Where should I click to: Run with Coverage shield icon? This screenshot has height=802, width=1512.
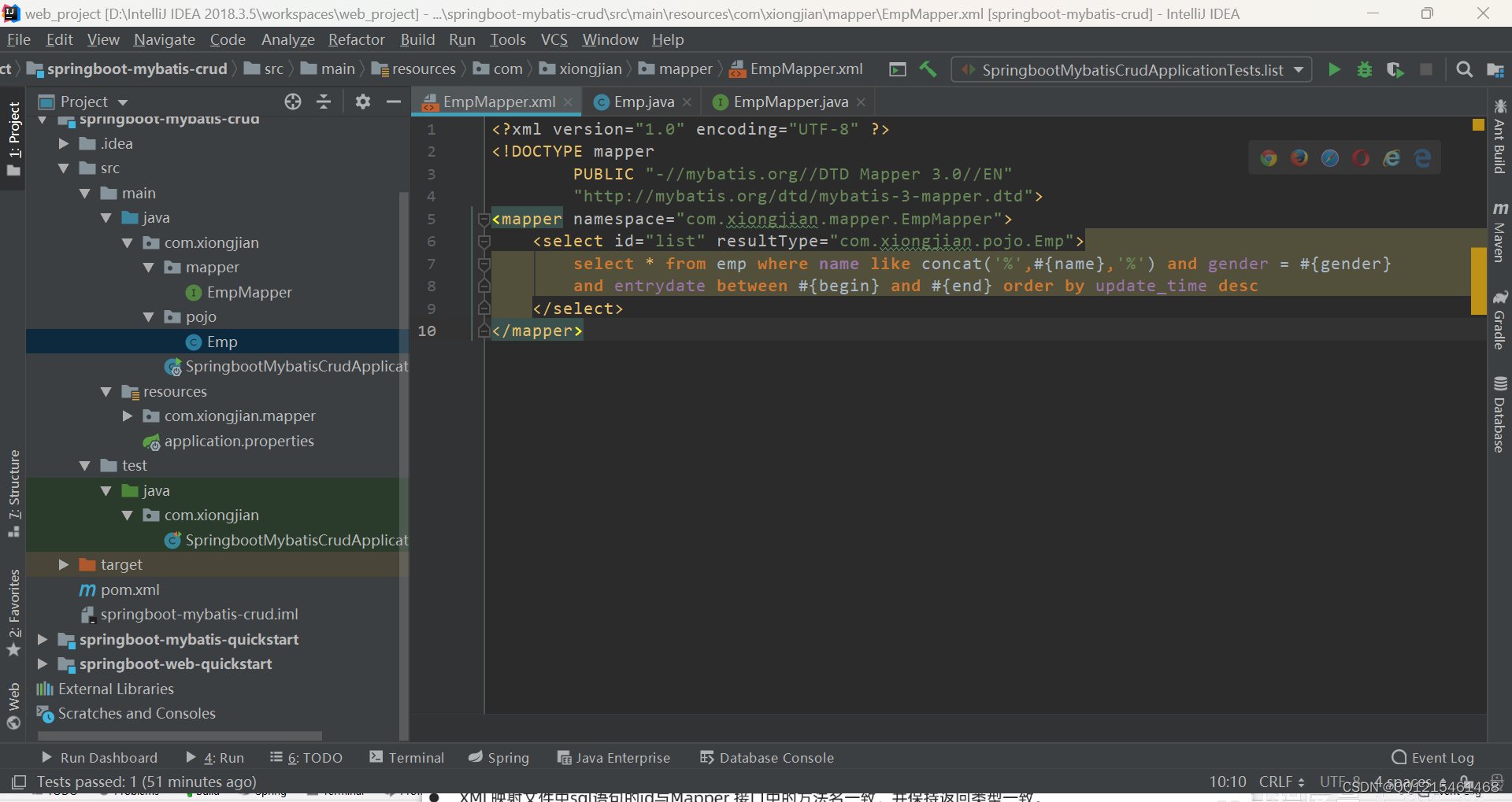tap(1395, 70)
